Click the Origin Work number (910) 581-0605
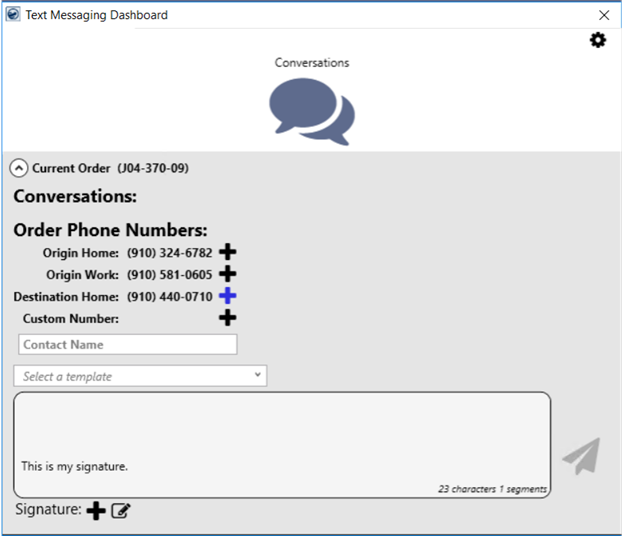Image resolution: width=624 pixels, height=536 pixels. 169,275
